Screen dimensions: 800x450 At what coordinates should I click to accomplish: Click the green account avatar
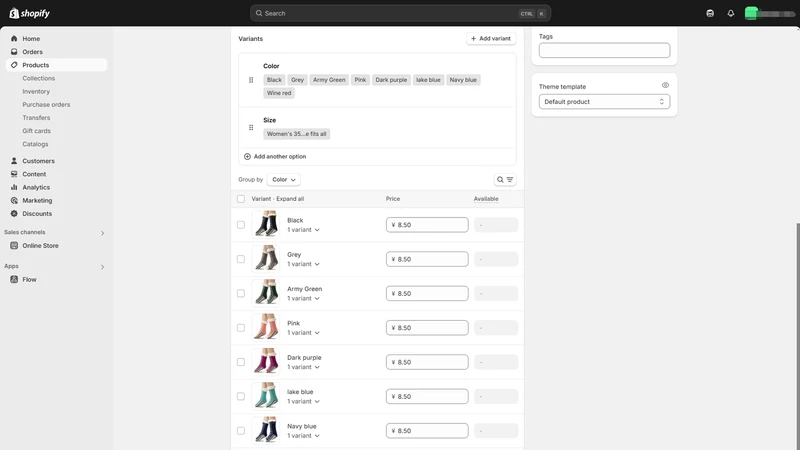coord(751,13)
